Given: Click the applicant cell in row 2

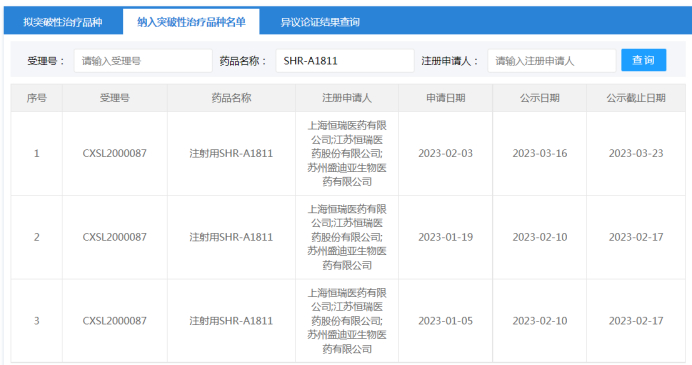Looking at the screenshot, I should pos(347,237).
